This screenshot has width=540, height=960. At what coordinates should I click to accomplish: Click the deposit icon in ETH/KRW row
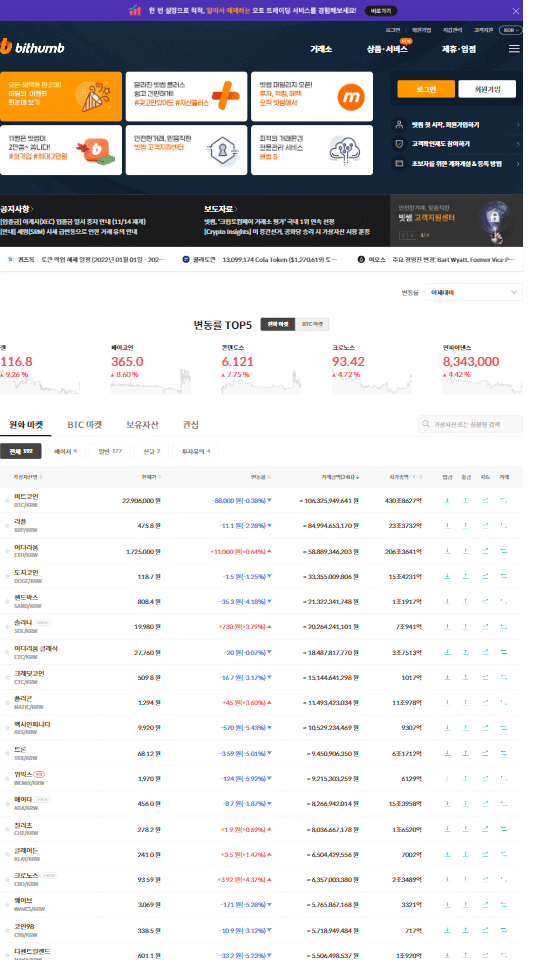coord(447,550)
